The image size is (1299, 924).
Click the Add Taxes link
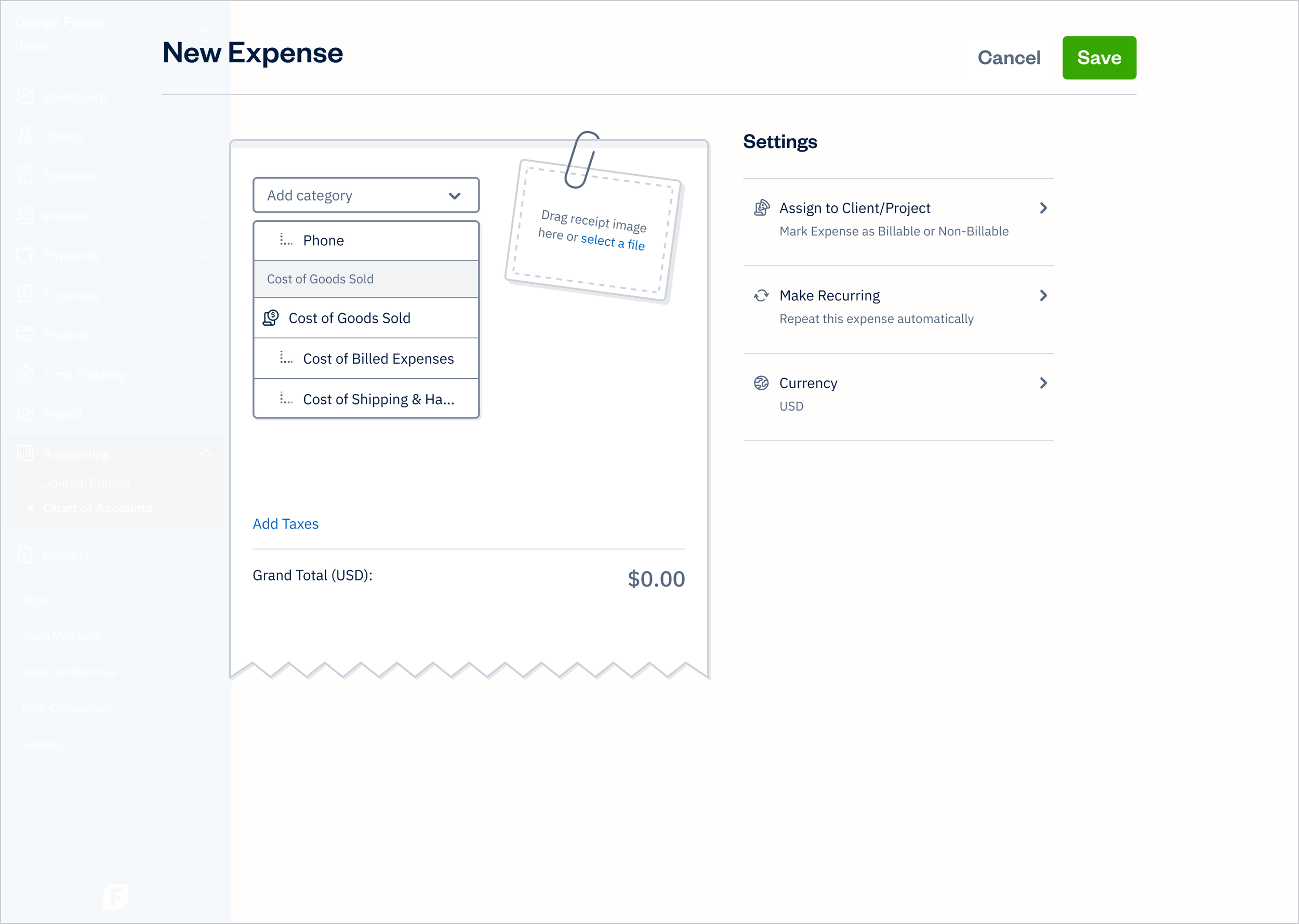pos(285,523)
